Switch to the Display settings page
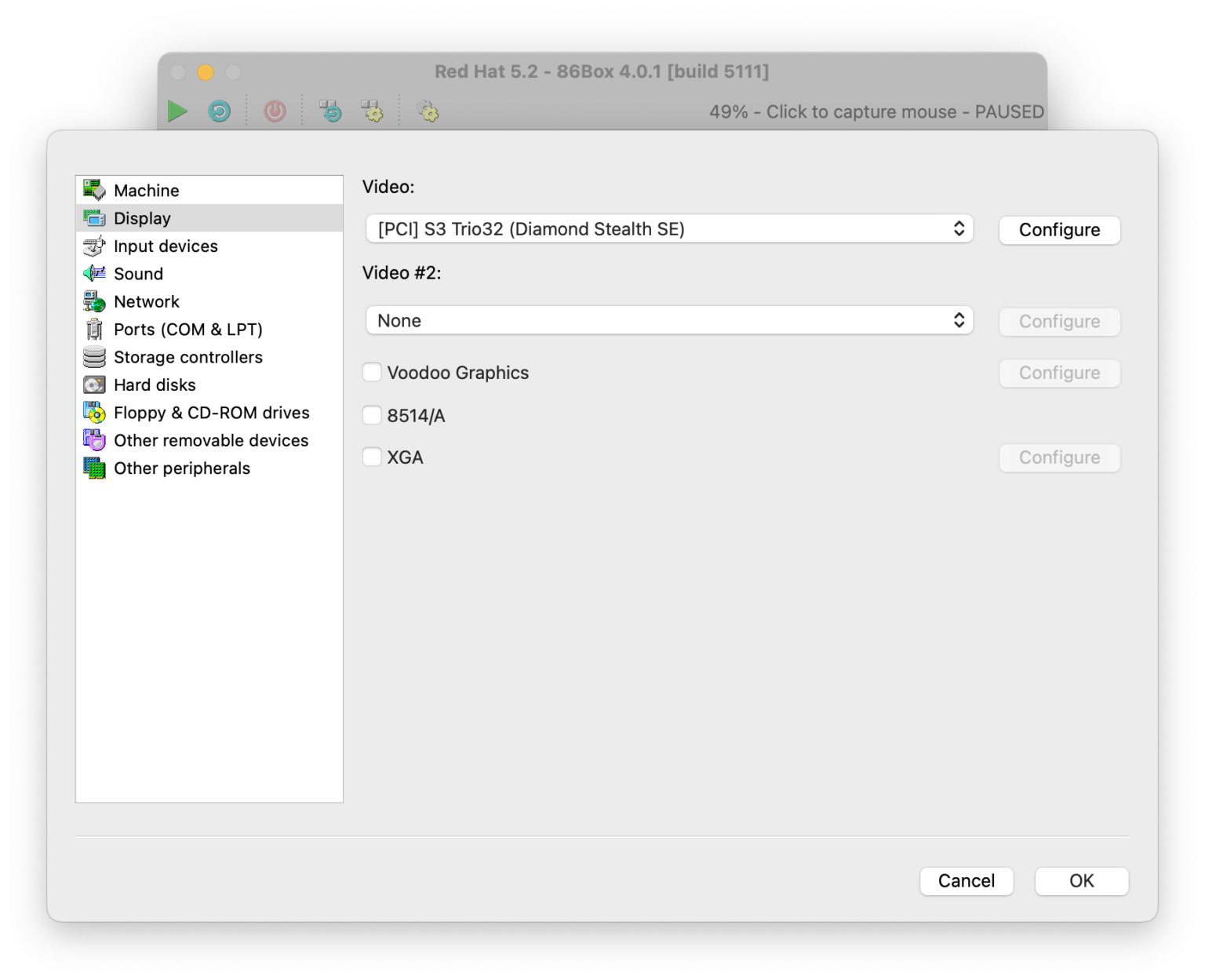 coord(142,217)
